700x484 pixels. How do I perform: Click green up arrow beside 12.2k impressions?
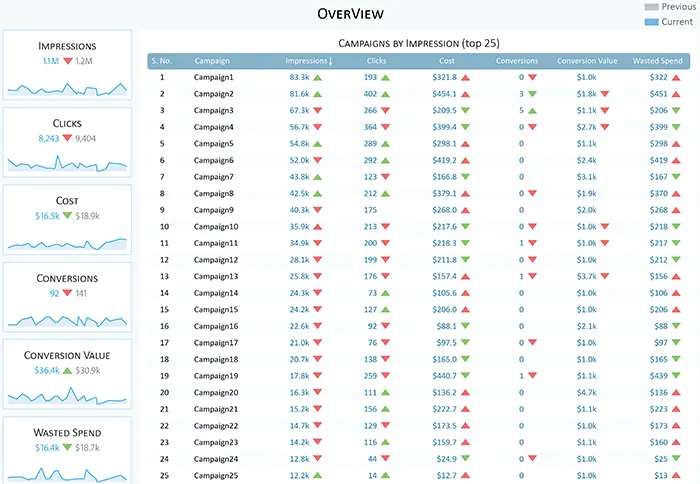click(317, 476)
